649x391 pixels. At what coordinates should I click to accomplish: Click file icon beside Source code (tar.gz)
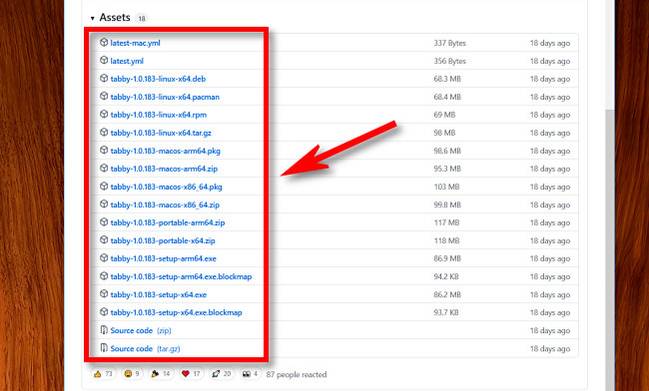click(x=104, y=348)
